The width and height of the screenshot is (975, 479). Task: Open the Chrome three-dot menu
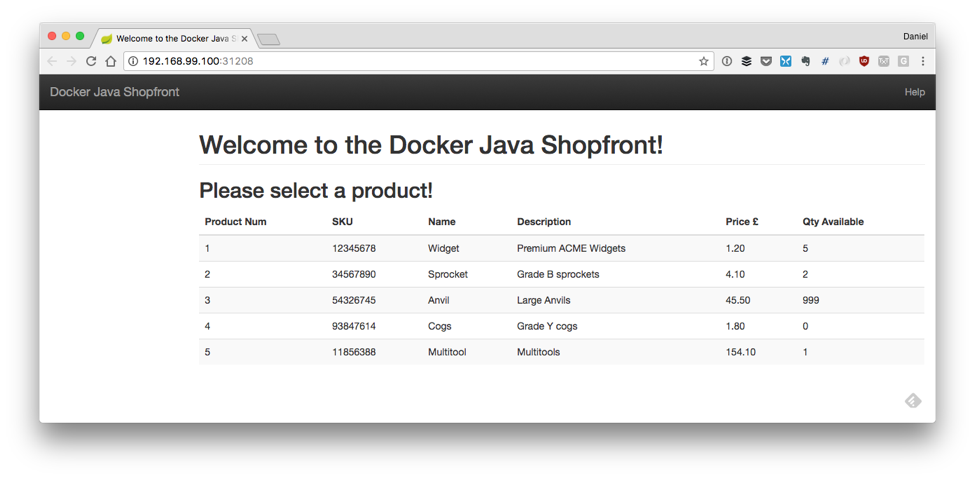[922, 61]
